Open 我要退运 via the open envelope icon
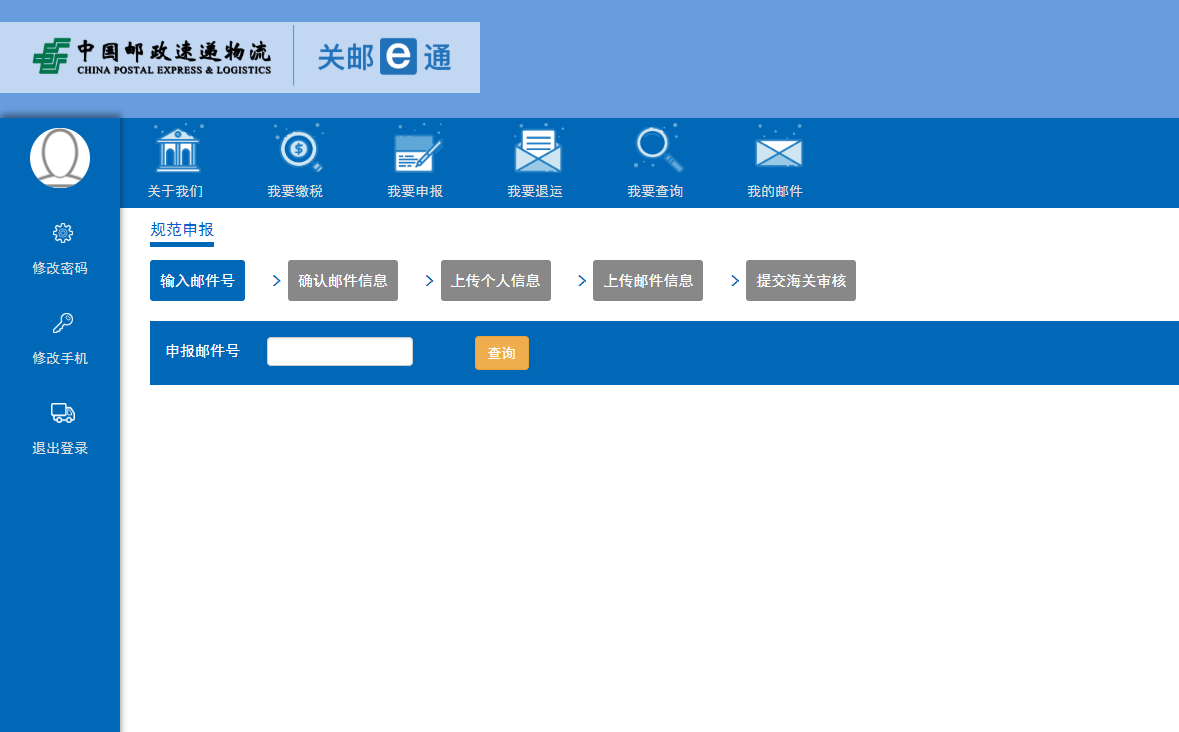This screenshot has height=732, width=1179. point(537,150)
